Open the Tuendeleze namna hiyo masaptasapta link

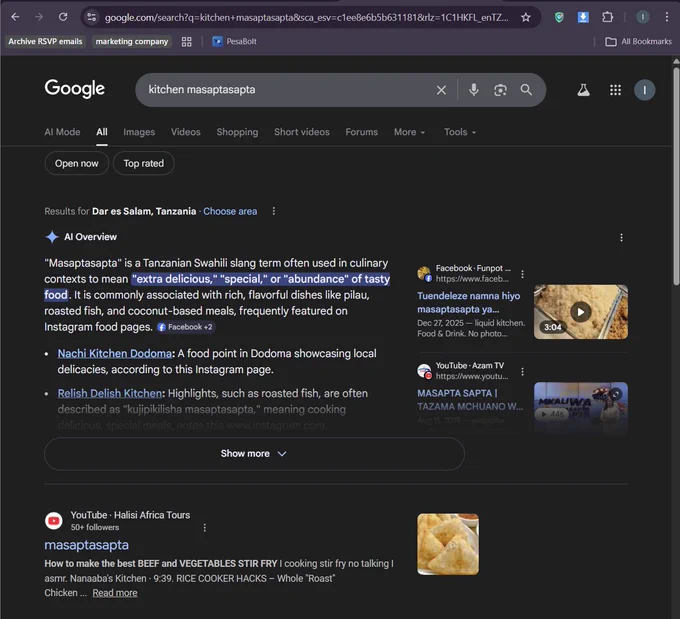point(469,302)
